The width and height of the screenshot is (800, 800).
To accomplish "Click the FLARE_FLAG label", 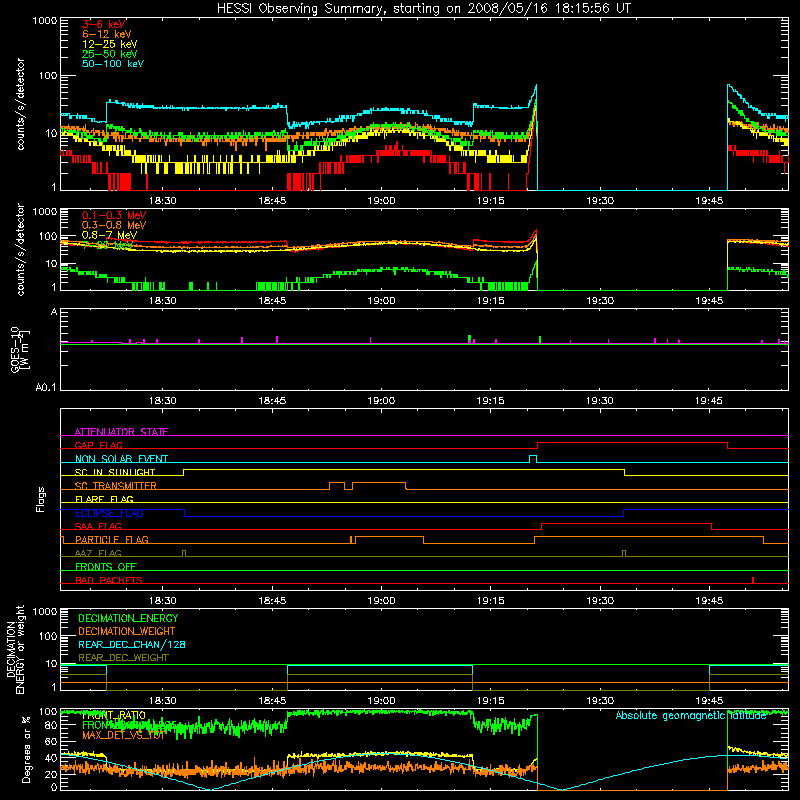I will pyautogui.click(x=104, y=499).
